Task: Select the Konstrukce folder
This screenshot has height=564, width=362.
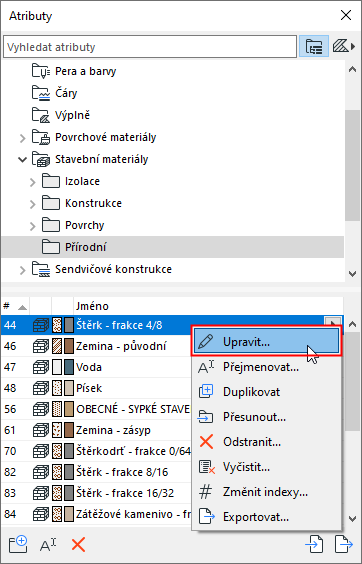Action: coord(93,203)
